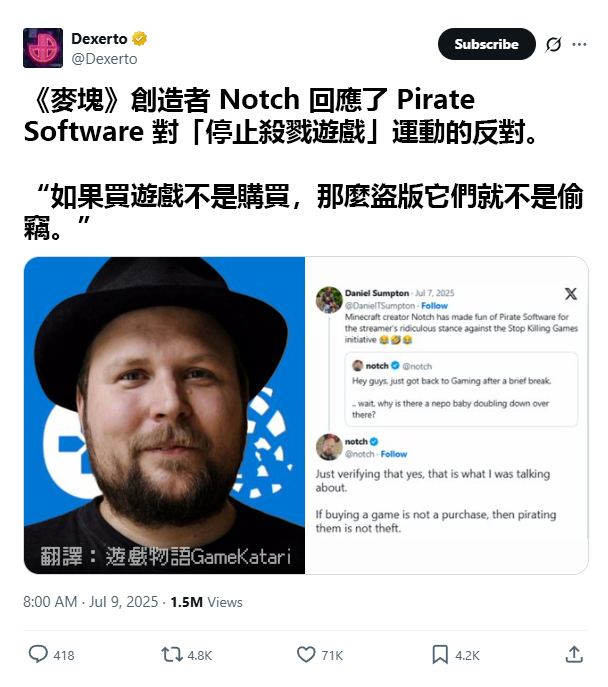608x687 pixels.
Task: Open the three-dot more options menu
Action: [x=579, y=44]
